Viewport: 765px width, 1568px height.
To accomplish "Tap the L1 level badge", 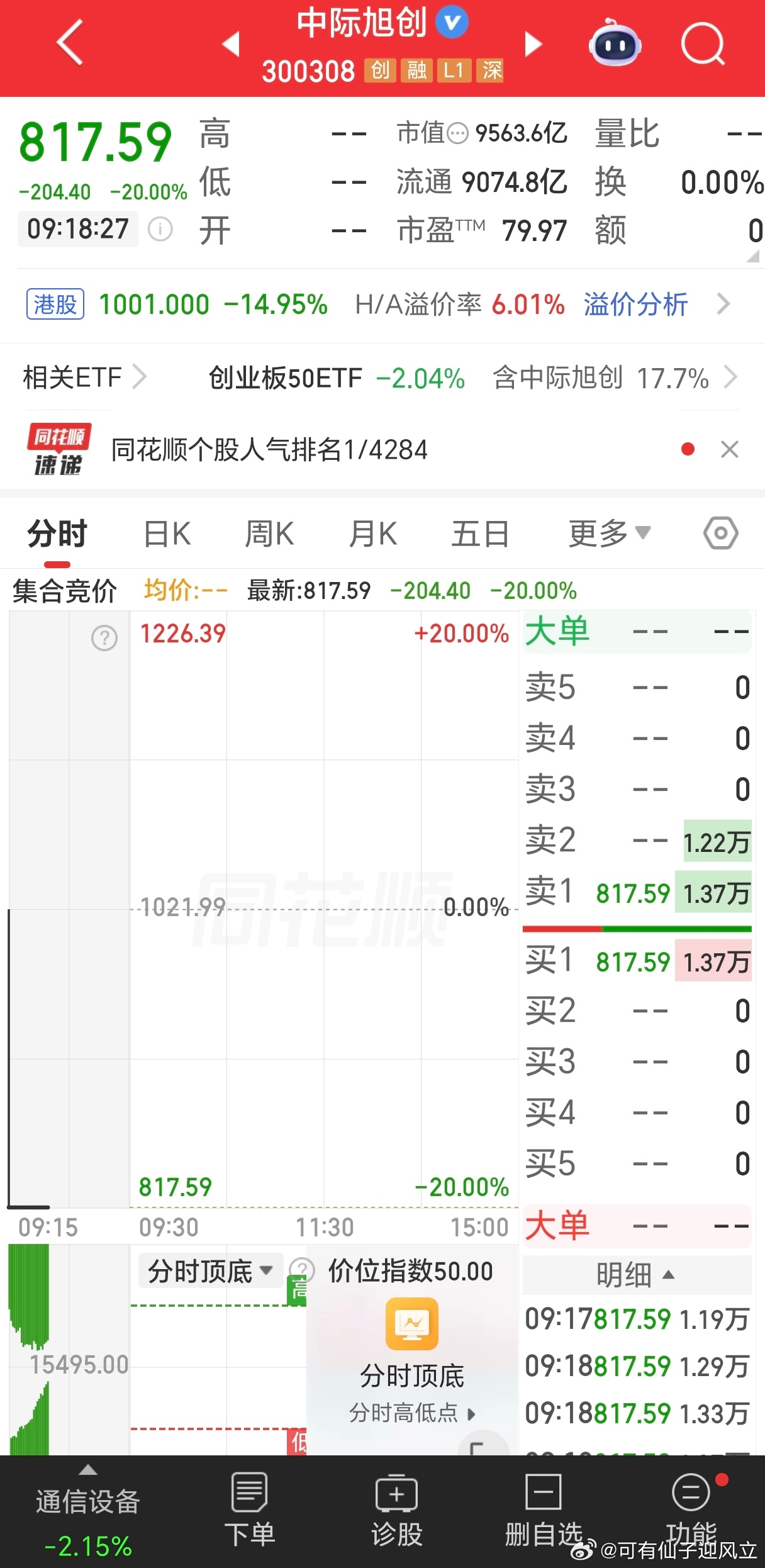I will [454, 70].
